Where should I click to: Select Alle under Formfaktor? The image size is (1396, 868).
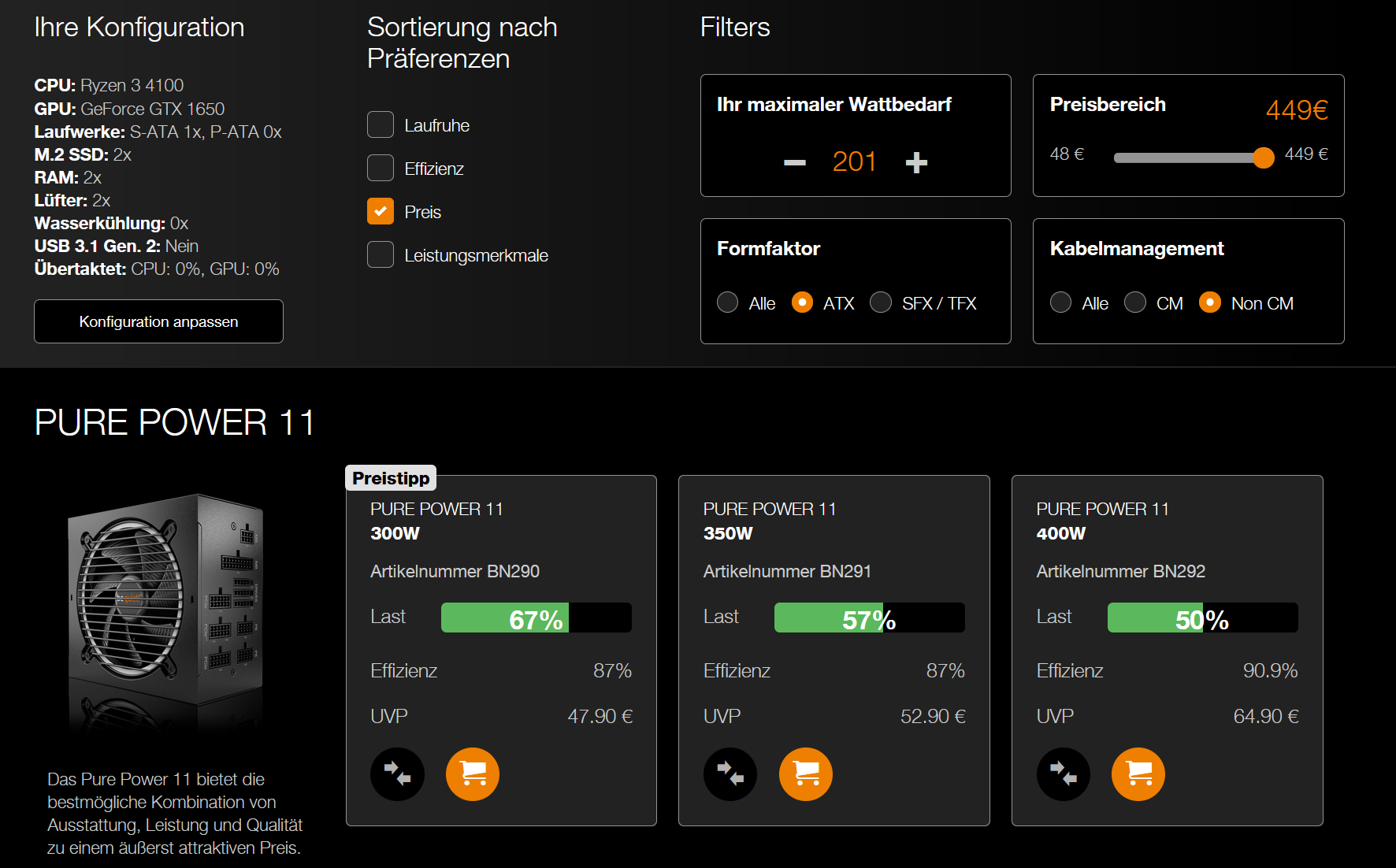pyautogui.click(x=728, y=302)
